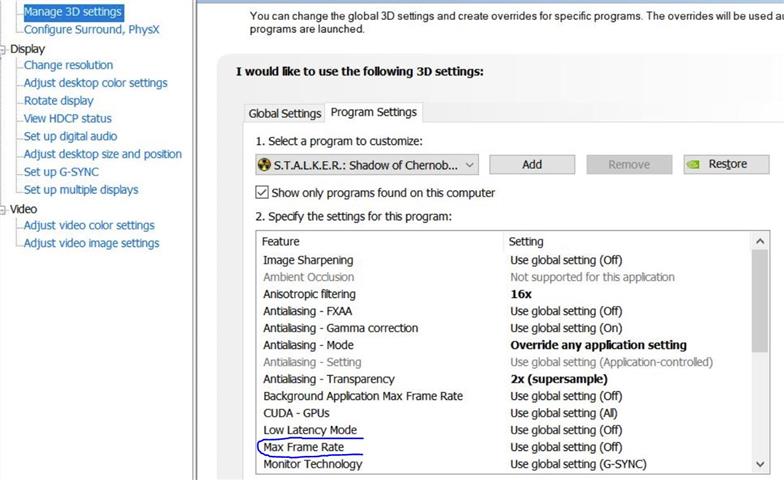The height and width of the screenshot is (480, 784).
Task: Select CUDA - GPUs row
Action: click(x=504, y=413)
